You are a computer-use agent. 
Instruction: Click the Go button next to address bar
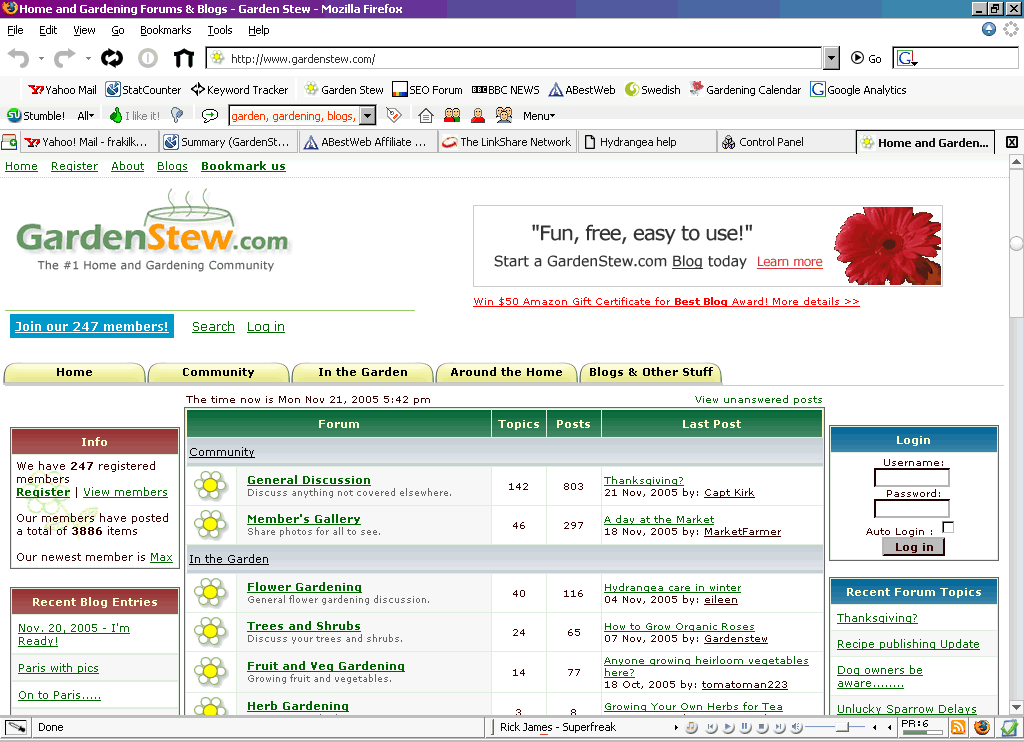866,59
